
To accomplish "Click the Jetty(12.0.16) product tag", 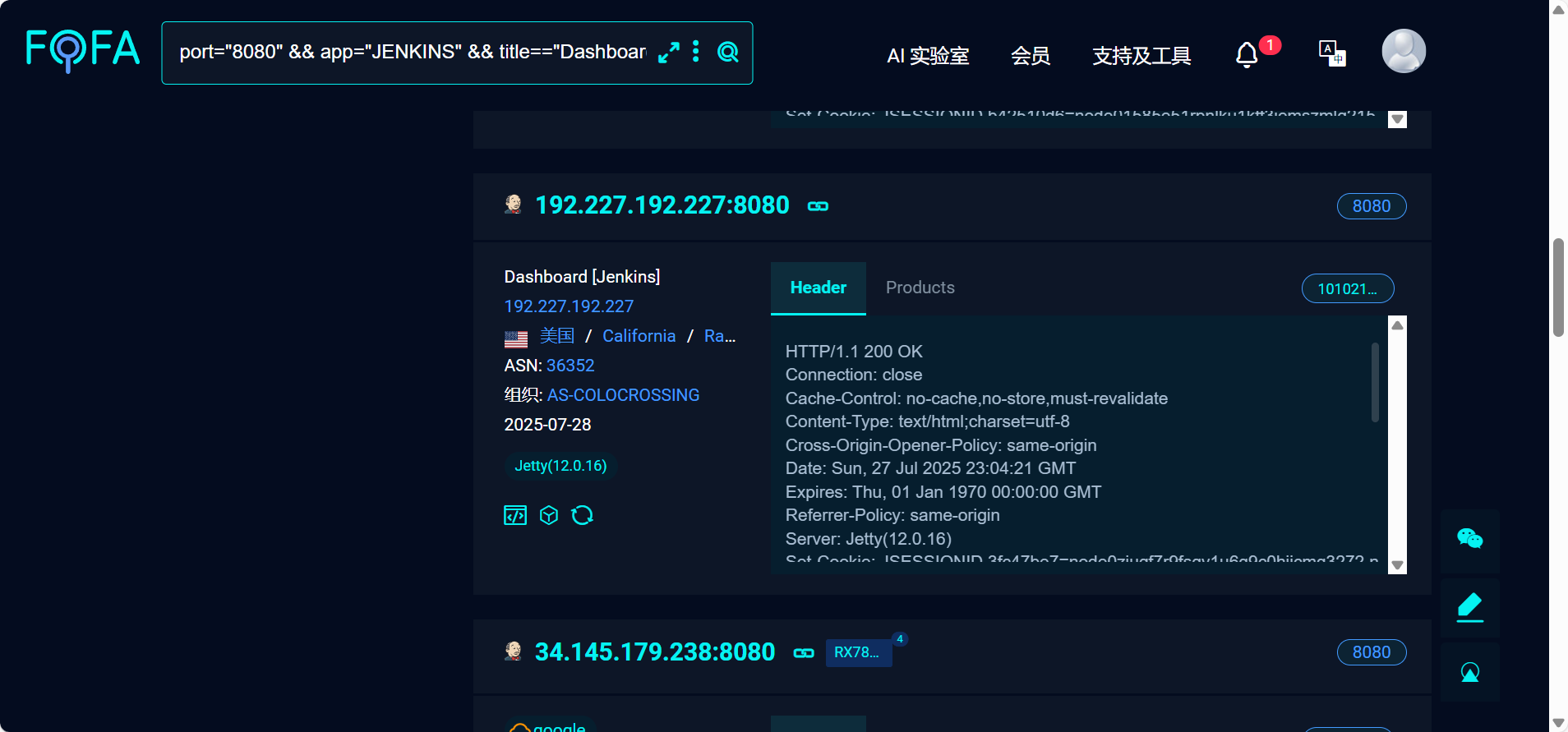I will (x=561, y=466).
